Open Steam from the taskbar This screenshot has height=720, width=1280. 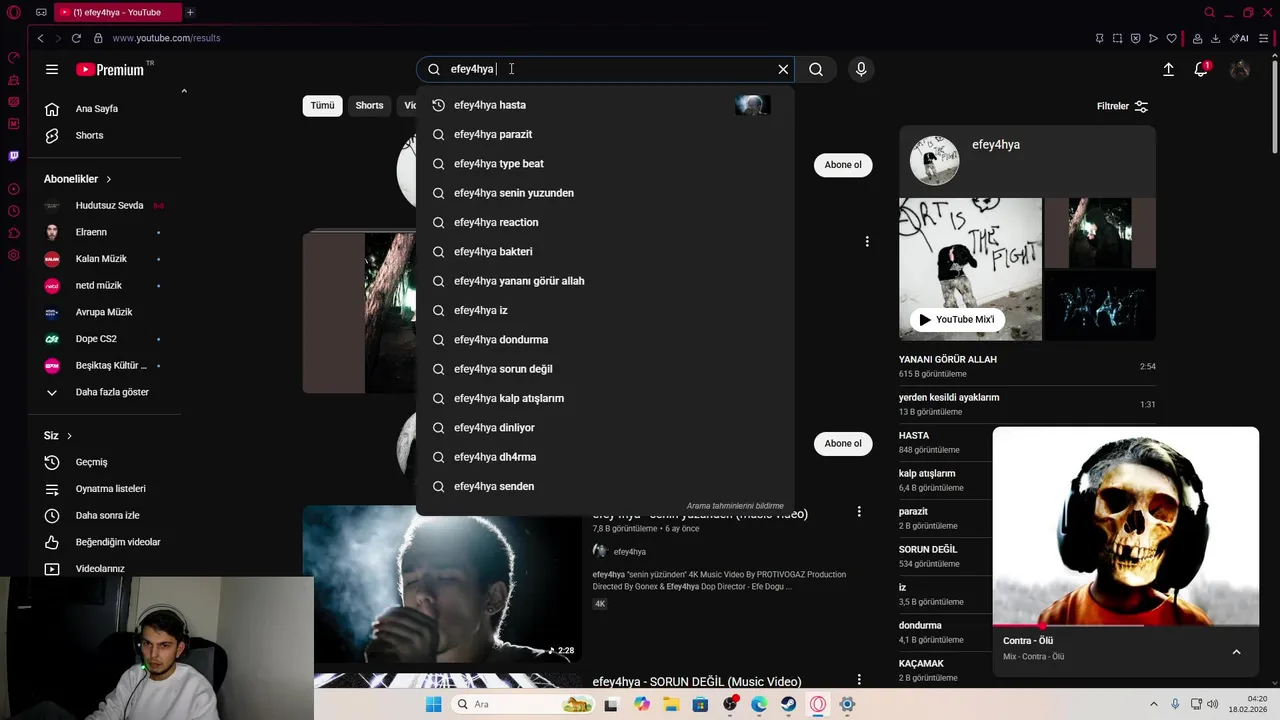788,704
